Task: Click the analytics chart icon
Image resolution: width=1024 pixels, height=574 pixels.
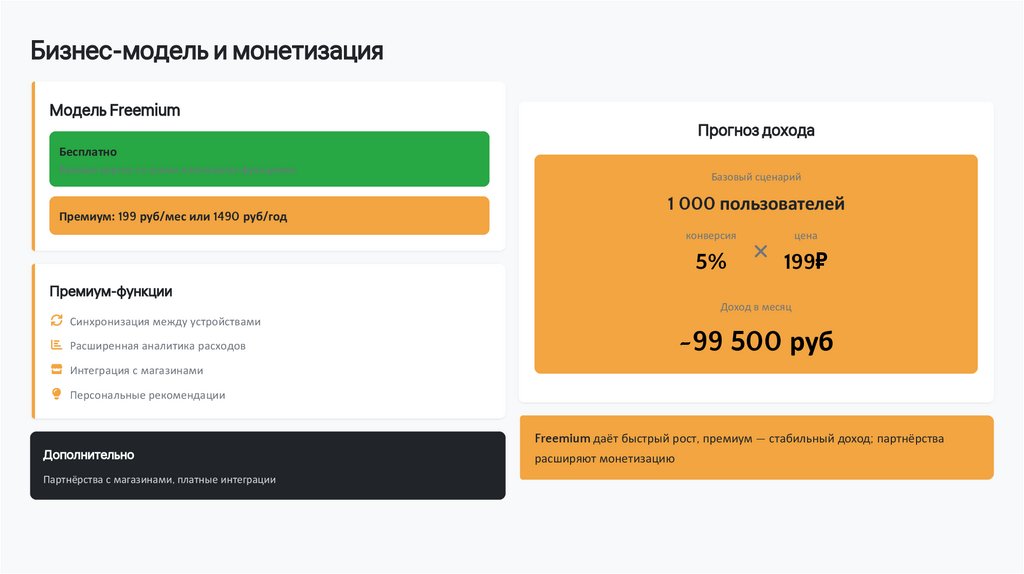Action: pyautogui.click(x=56, y=345)
